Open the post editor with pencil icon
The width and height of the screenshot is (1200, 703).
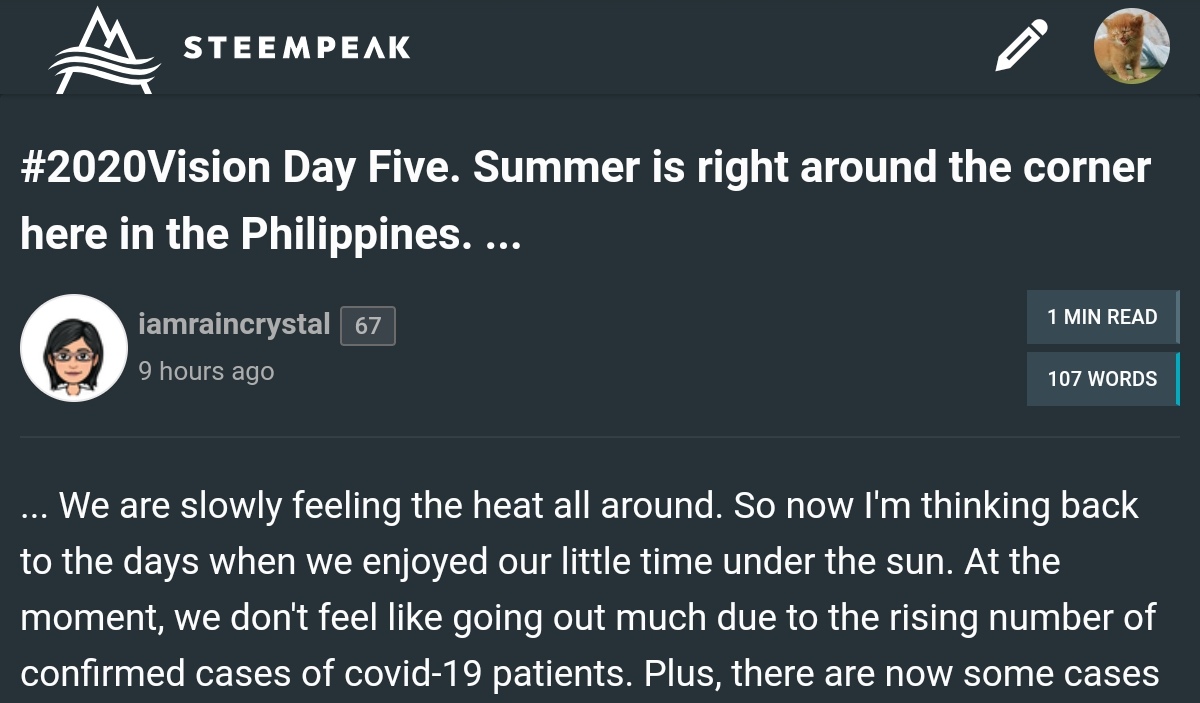[x=1022, y=46]
